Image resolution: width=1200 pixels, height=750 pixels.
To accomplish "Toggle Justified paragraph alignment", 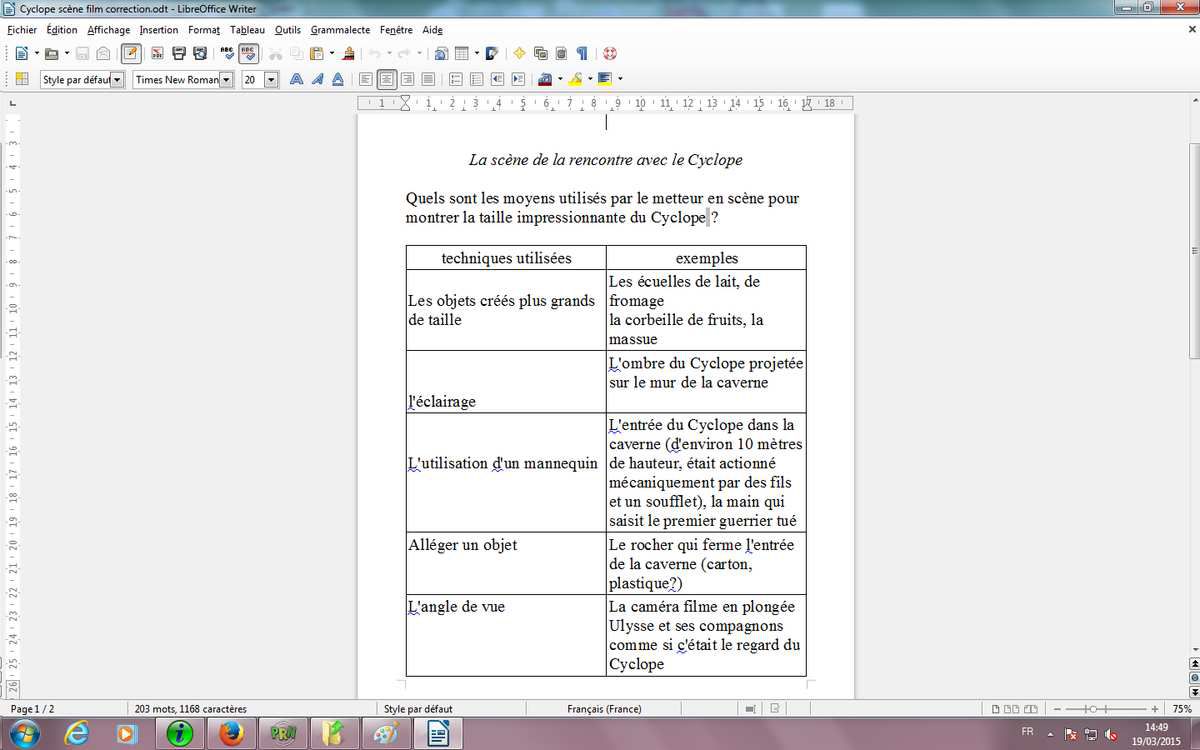I will pos(428,79).
